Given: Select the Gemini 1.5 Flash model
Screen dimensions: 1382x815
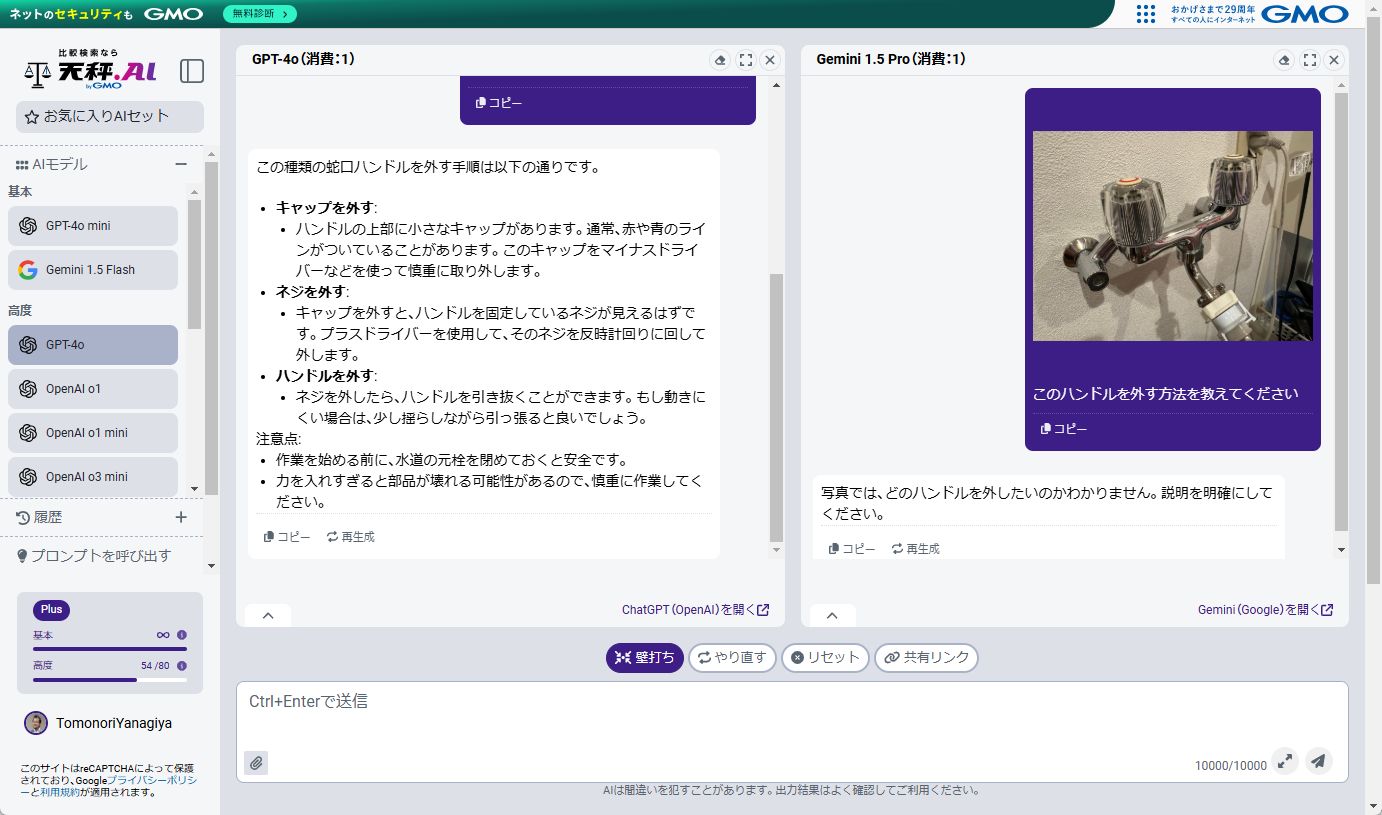Looking at the screenshot, I should click(92, 269).
